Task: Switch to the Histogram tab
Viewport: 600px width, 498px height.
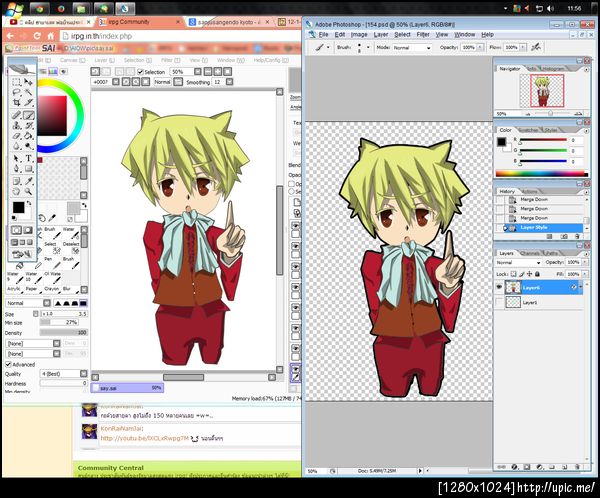Action: [553, 69]
